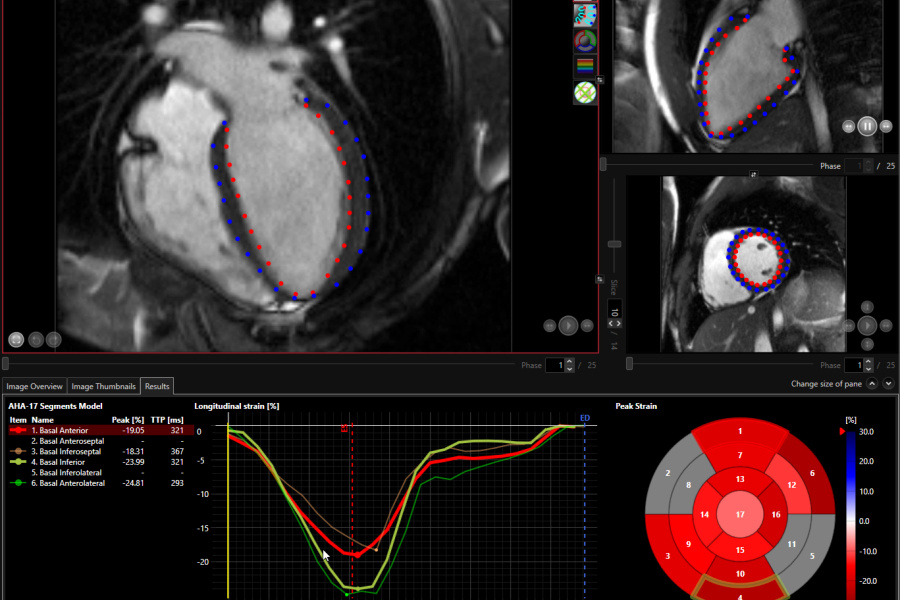Switch to the Image Overview tab

point(34,386)
